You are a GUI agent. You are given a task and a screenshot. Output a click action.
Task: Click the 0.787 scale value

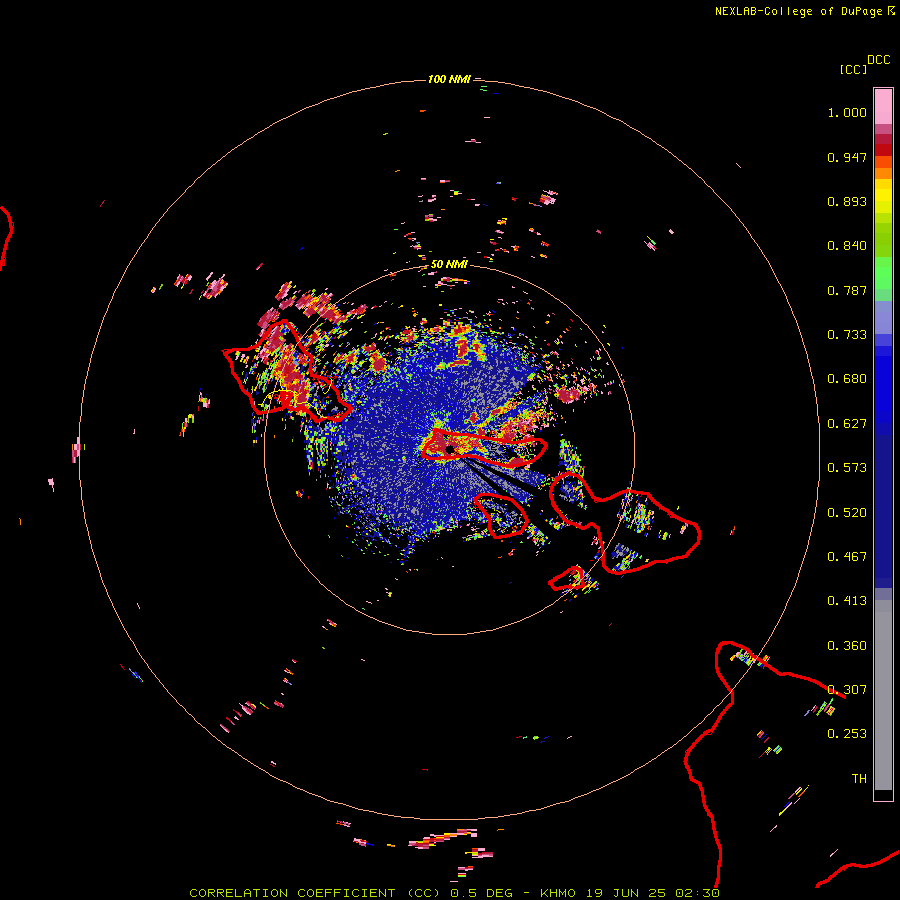click(847, 290)
